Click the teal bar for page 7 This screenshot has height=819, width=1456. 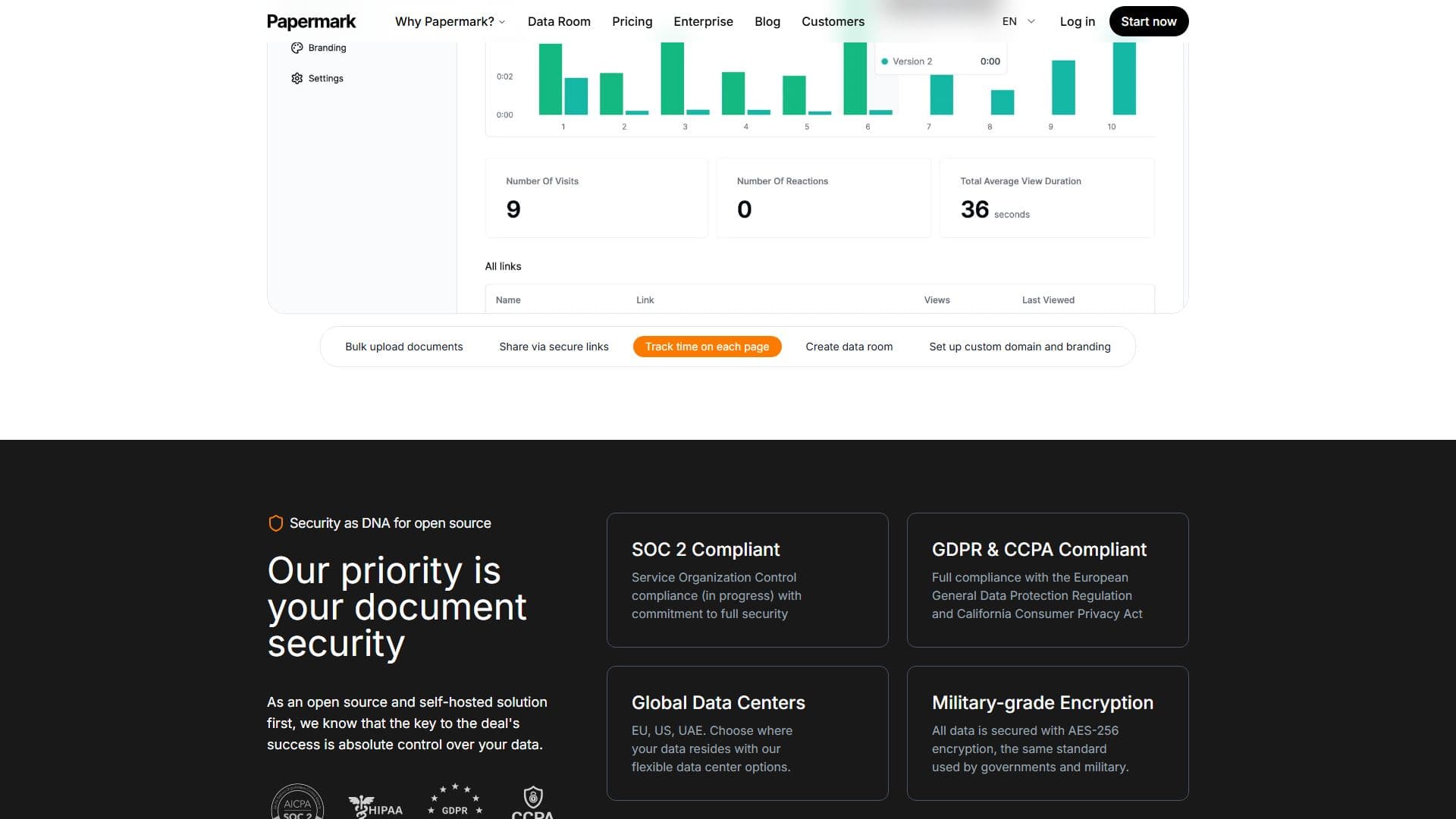coord(941,95)
